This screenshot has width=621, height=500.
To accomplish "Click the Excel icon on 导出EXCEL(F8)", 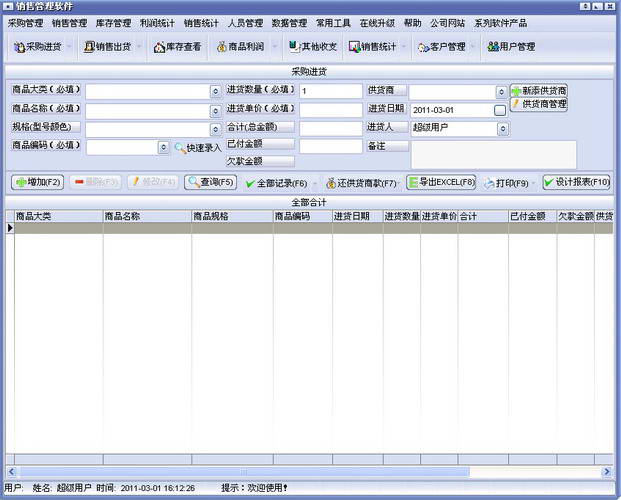I will pos(413,182).
